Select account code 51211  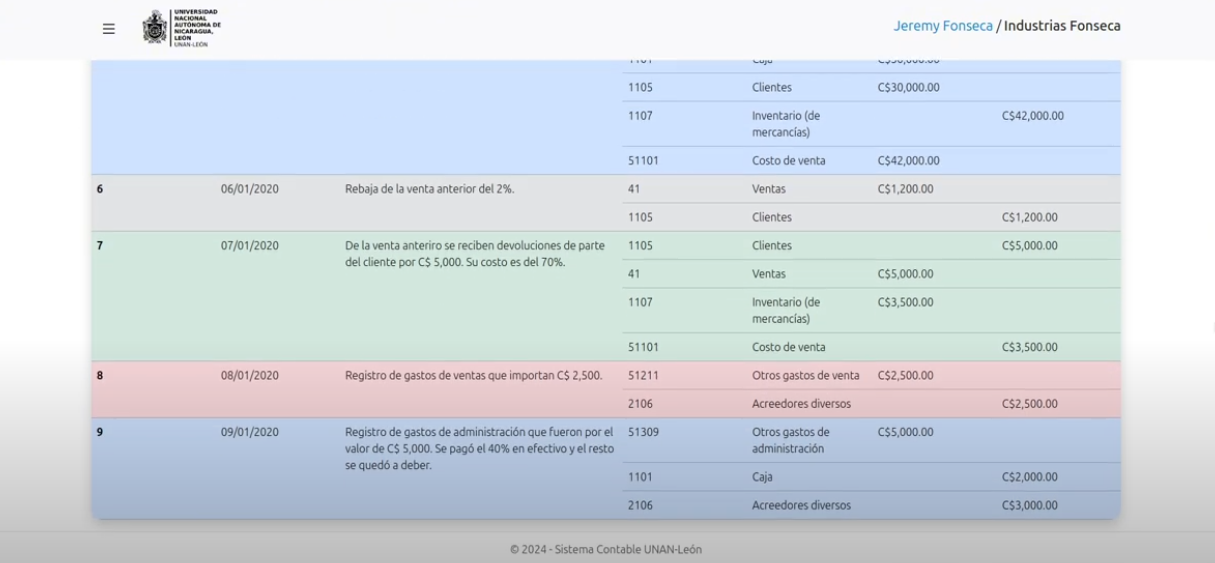pos(643,376)
